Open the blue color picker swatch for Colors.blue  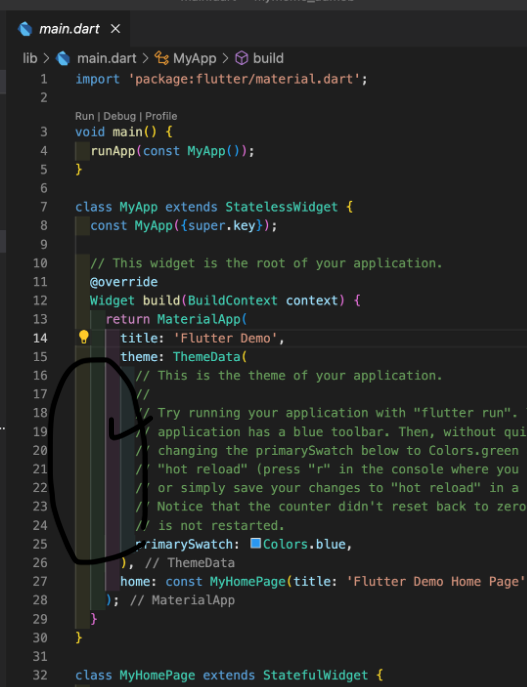coord(255,544)
